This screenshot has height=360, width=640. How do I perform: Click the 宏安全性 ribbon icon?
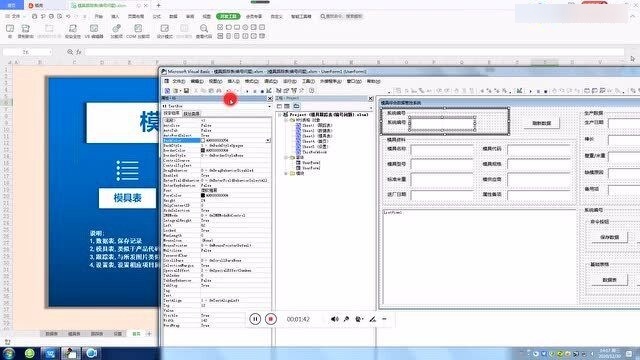pyautogui.click(x=73, y=31)
